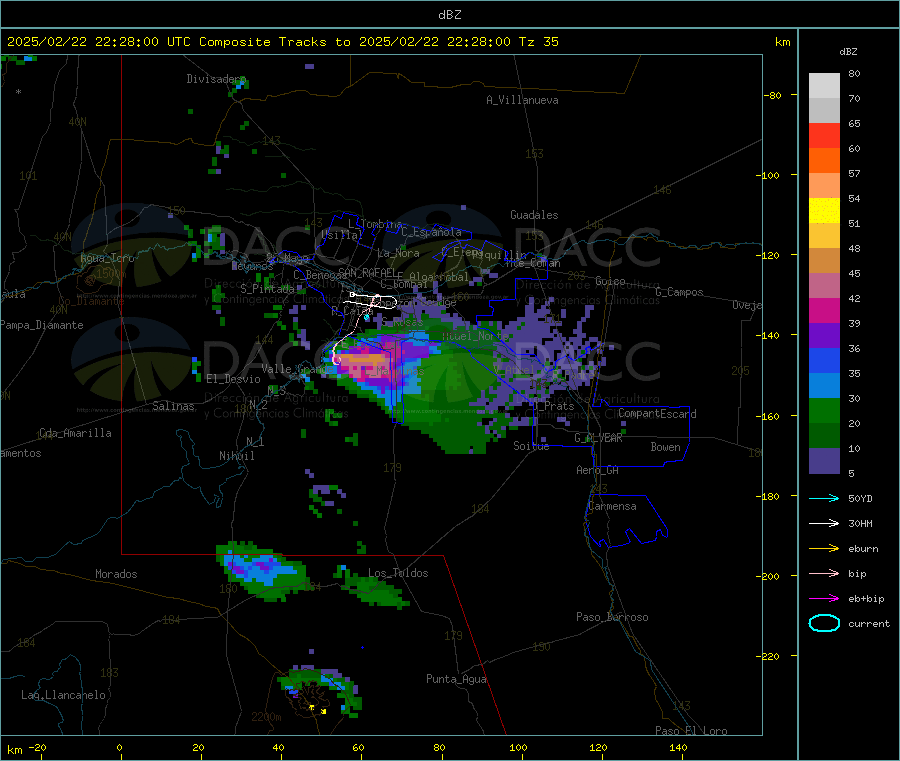Screen dimensions: 900x761
Task: Click the 'CompantEscard' map label
Action: pos(658,414)
